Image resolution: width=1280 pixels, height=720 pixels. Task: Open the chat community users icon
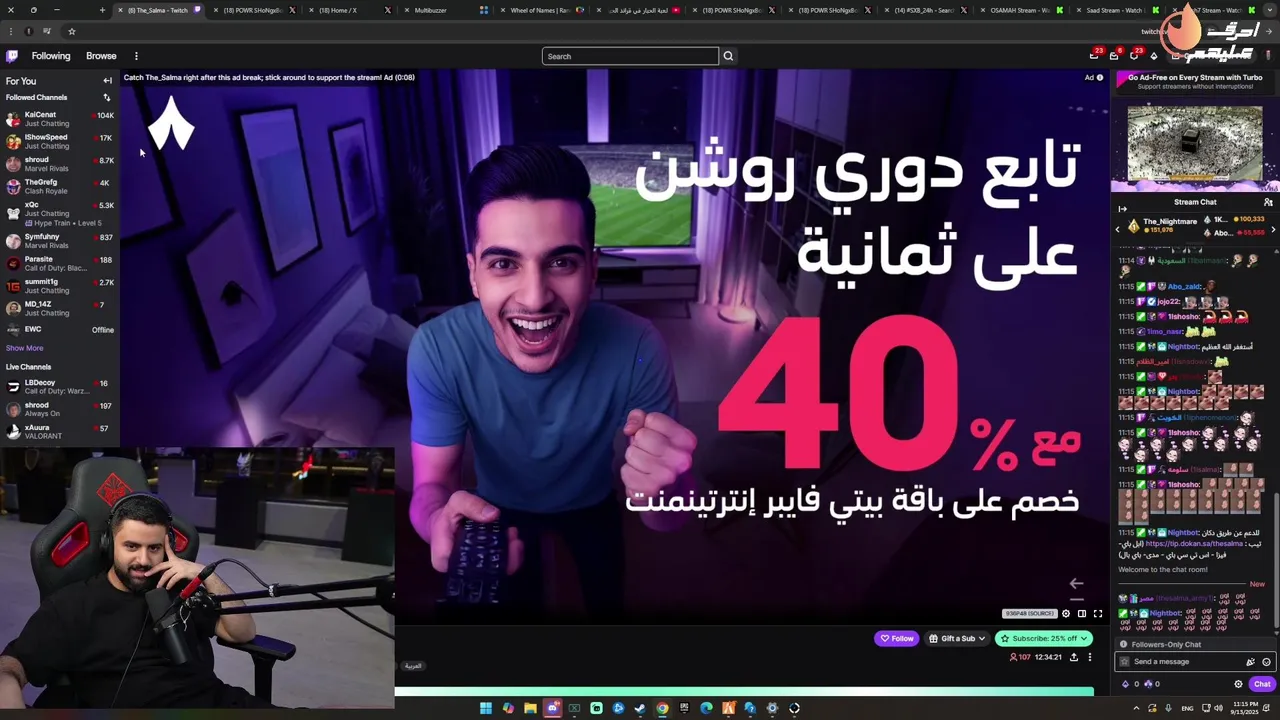pyautogui.click(x=1268, y=202)
